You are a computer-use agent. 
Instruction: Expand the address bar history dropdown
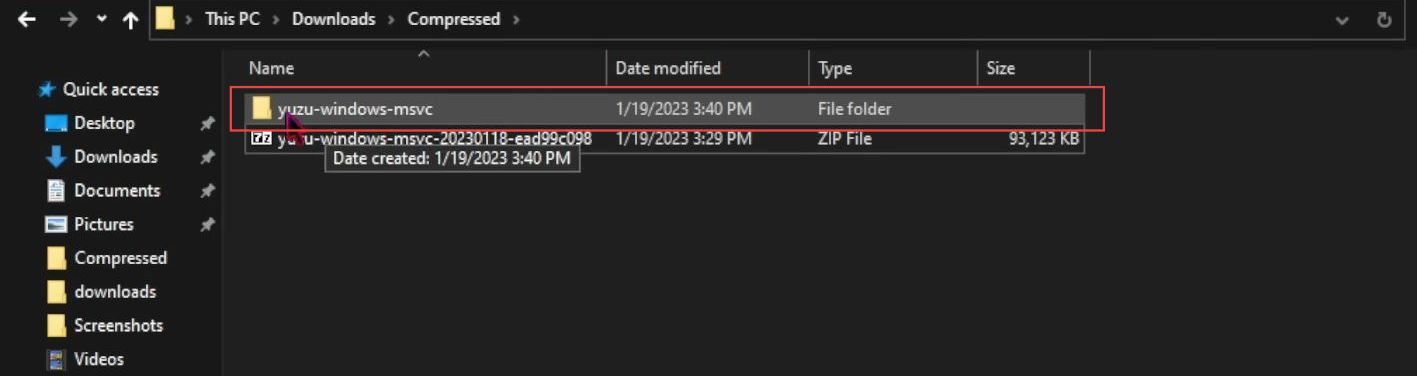click(1342, 20)
